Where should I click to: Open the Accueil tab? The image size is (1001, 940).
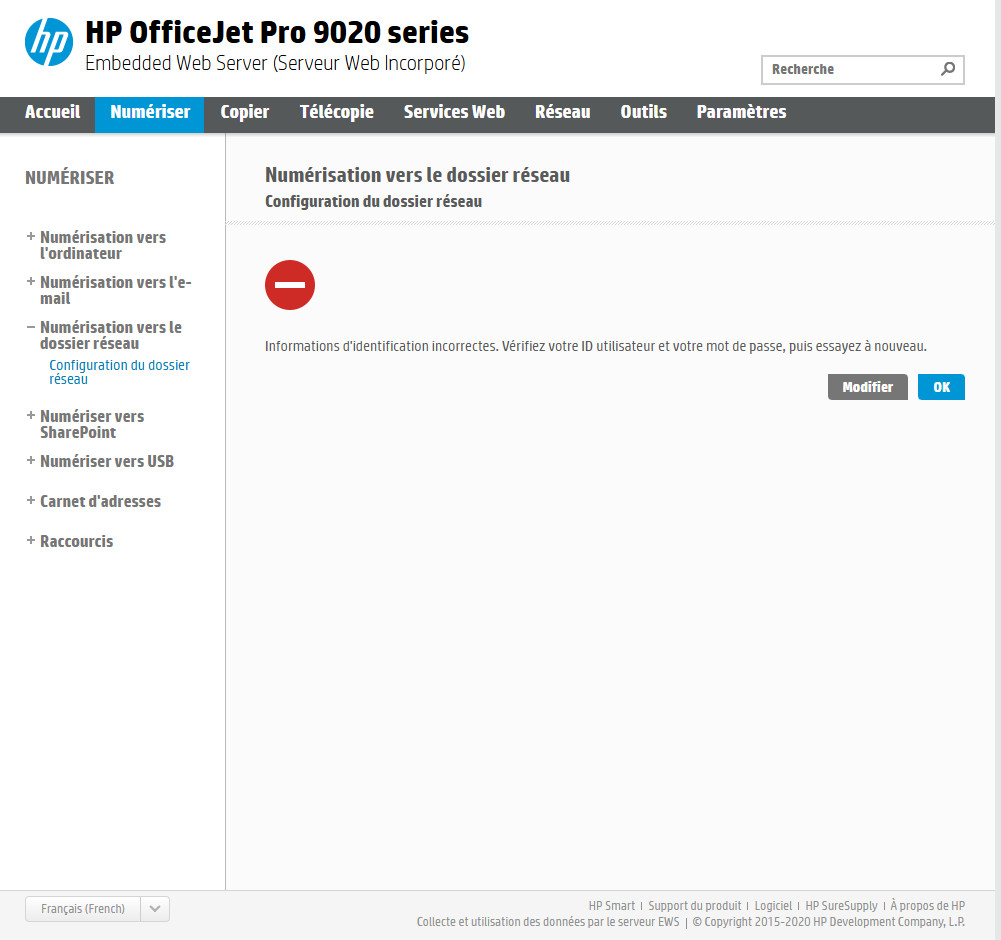click(x=52, y=112)
